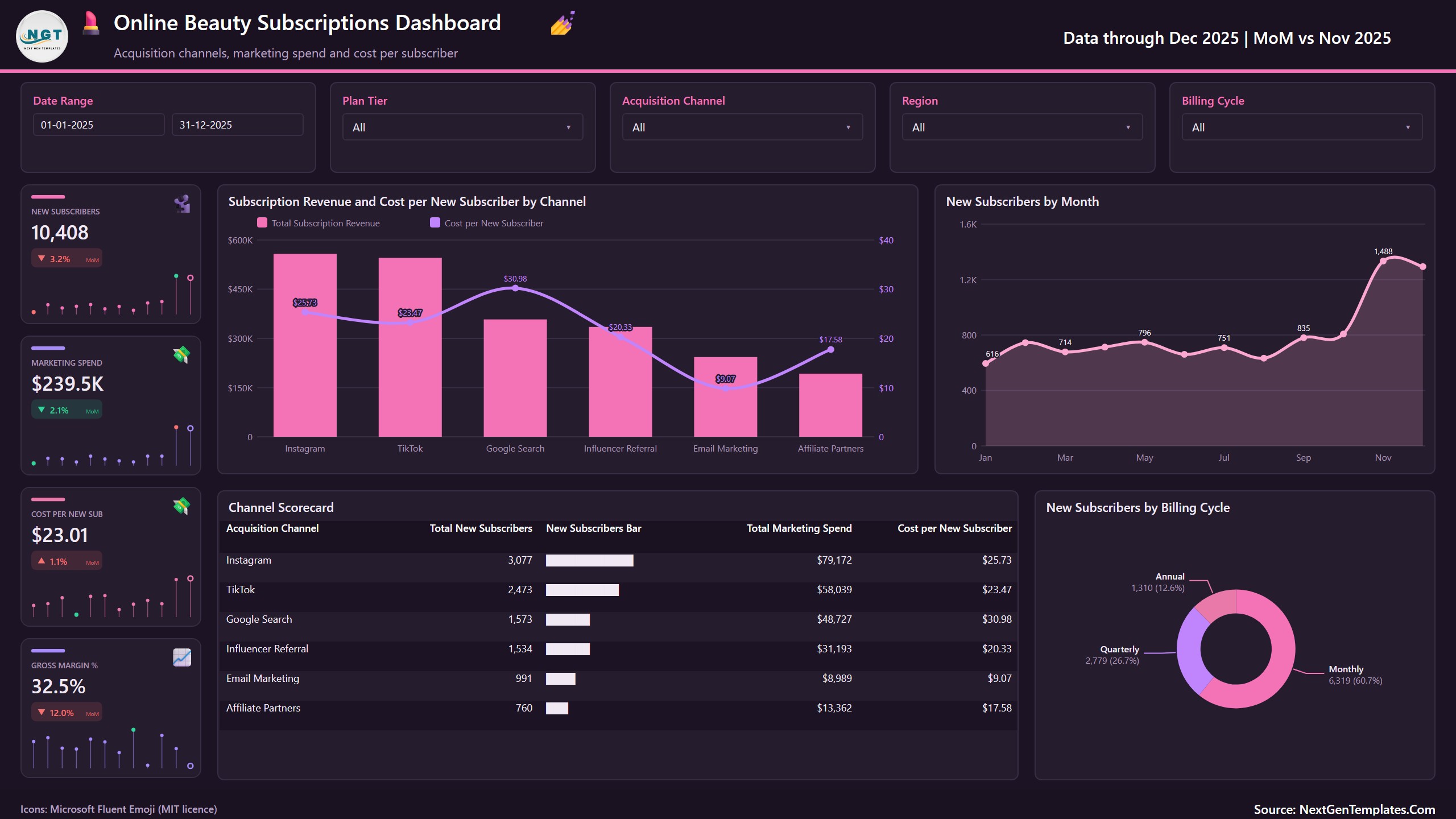1456x819 pixels.
Task: Sort by Total New Subscribers column header
Action: 481,528
